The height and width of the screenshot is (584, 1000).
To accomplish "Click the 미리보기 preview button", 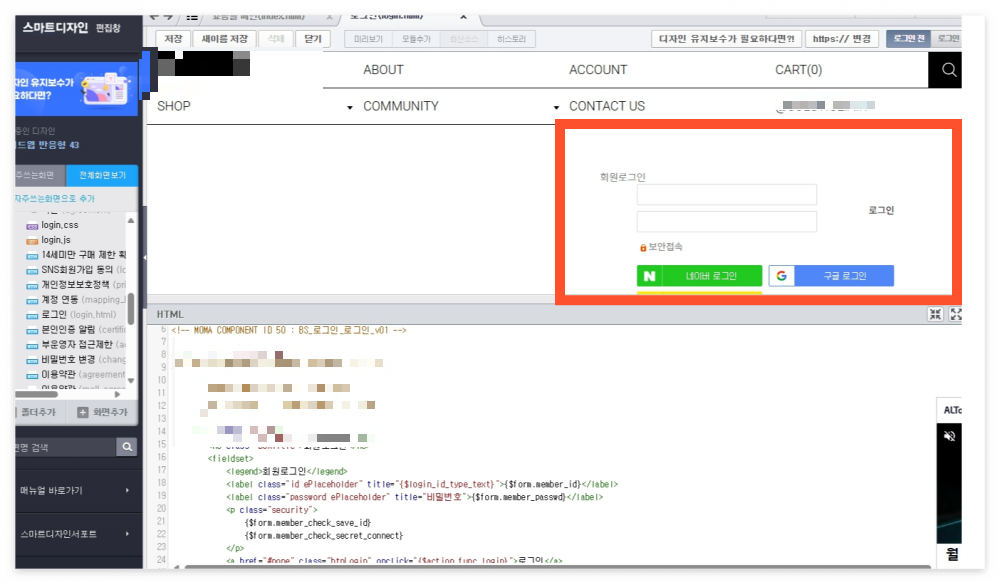I will coord(369,39).
